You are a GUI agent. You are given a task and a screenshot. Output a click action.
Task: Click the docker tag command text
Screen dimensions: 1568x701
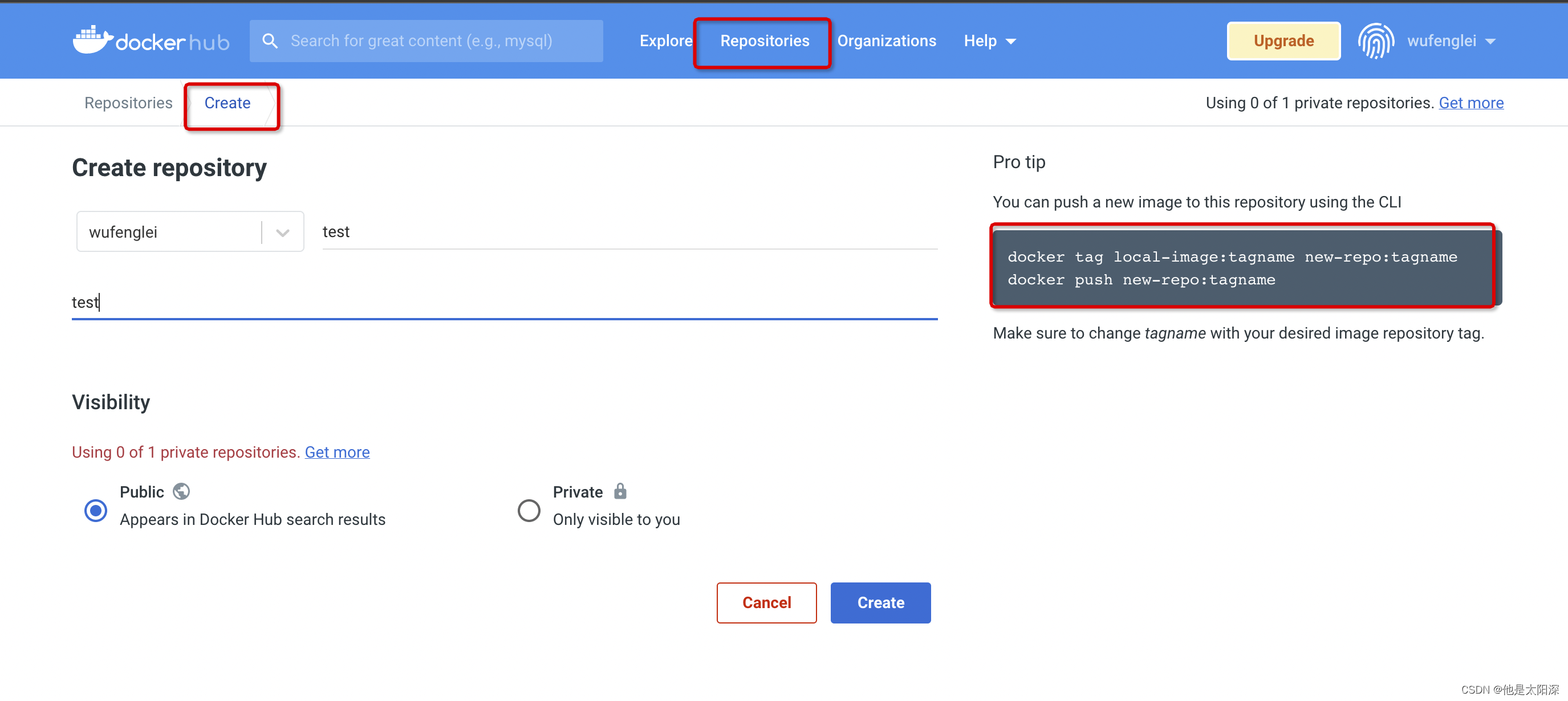coord(1232,256)
